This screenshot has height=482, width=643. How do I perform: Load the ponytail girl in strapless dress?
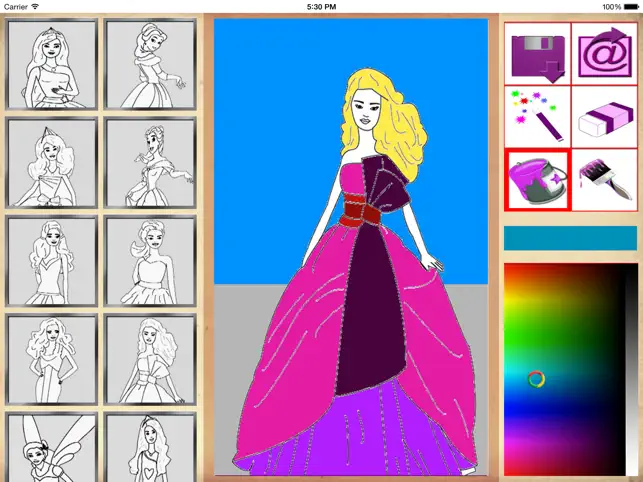coord(150,261)
